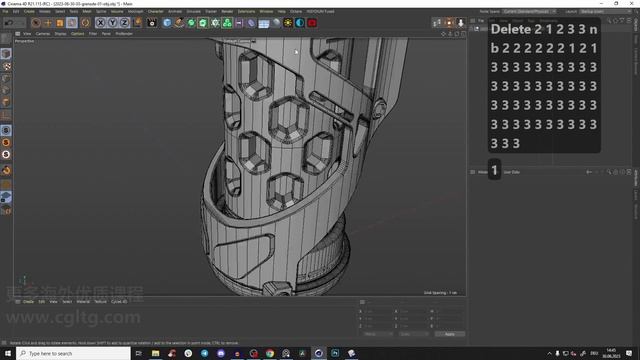
Task: Toggle Enable Snap in left palette
Action: pyautogui.click(x=6, y=170)
